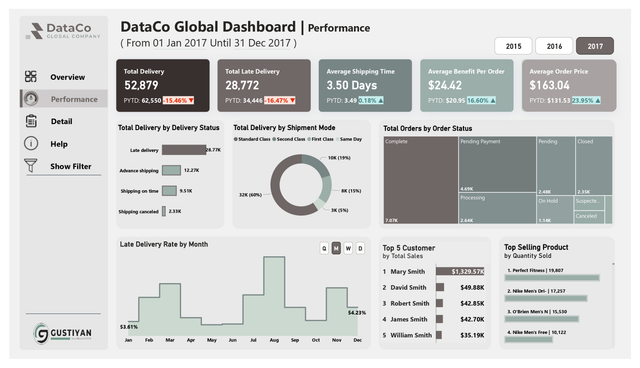Screen dimensions: 640x368
Task: Click the Overview grid icon
Action: [x=31, y=76]
